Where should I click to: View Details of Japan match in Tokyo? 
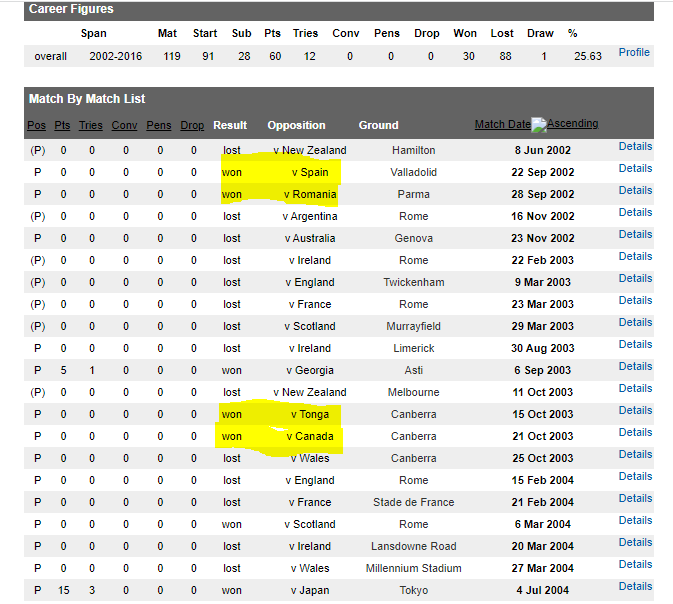635,586
